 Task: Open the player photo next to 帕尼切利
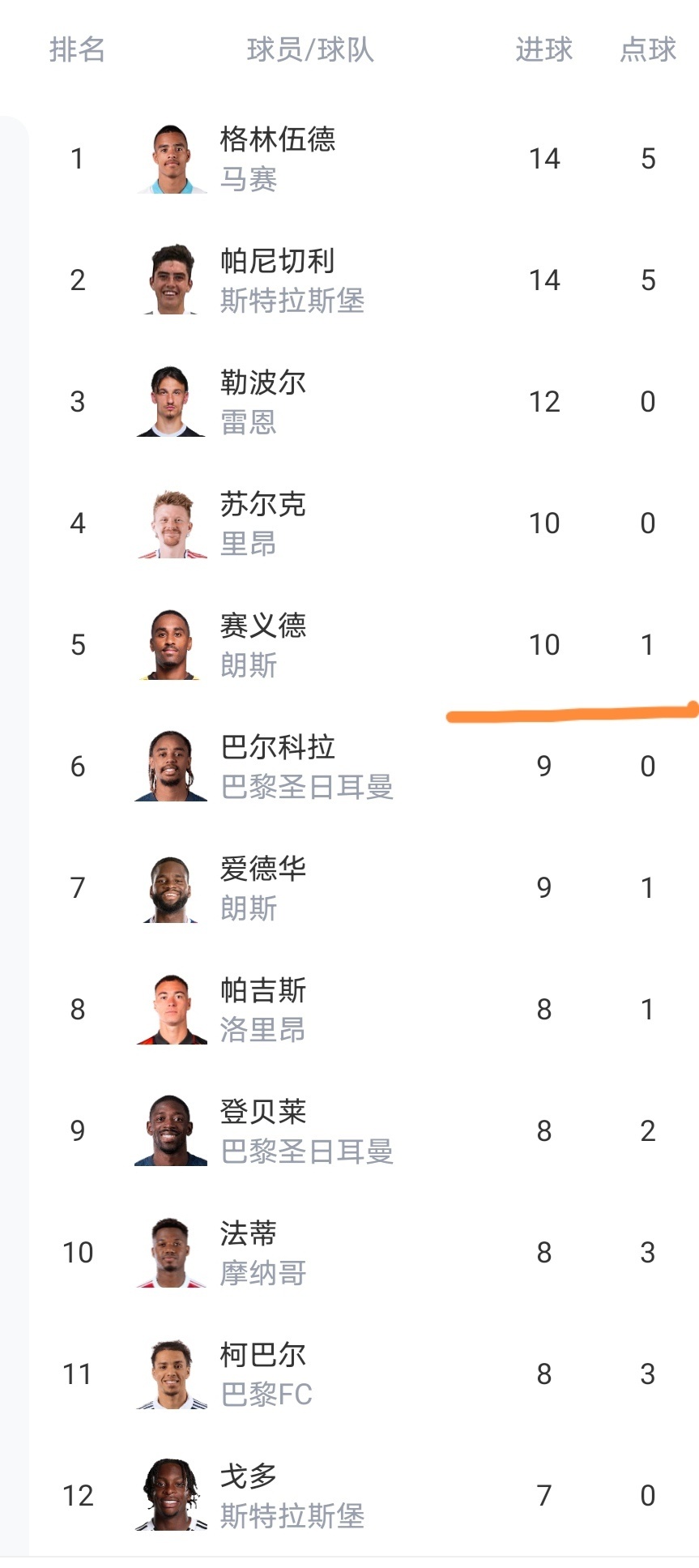(x=171, y=280)
